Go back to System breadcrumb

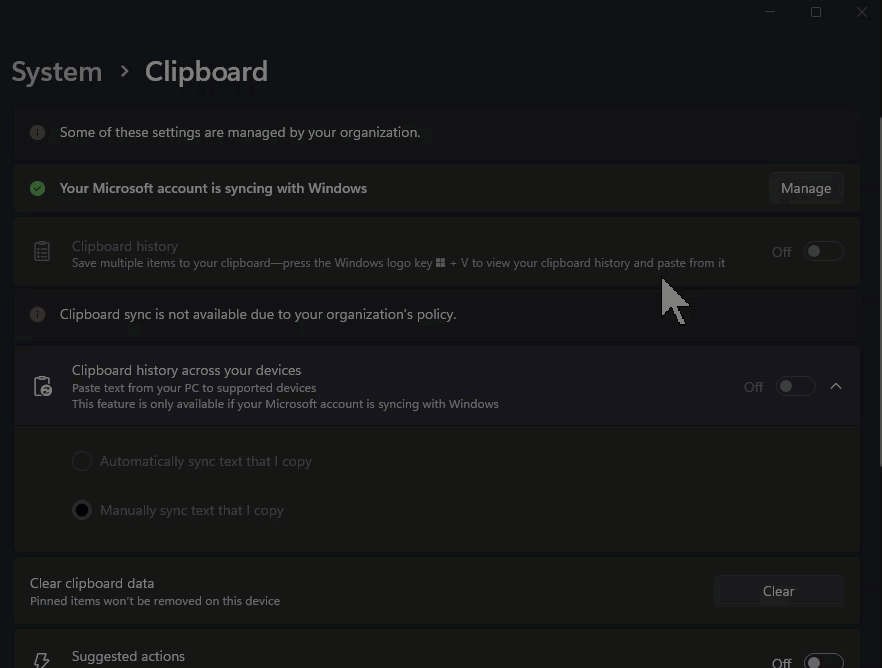pos(57,72)
